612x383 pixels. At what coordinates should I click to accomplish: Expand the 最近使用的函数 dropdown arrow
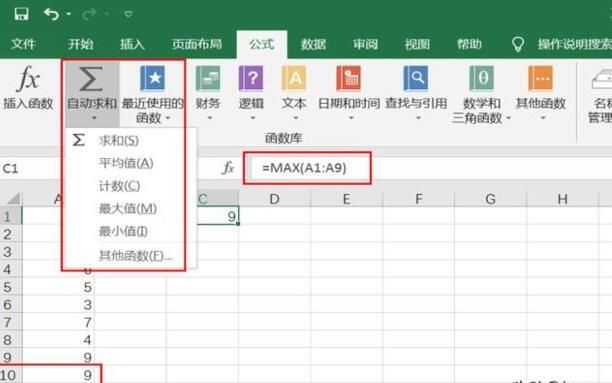[x=168, y=118]
